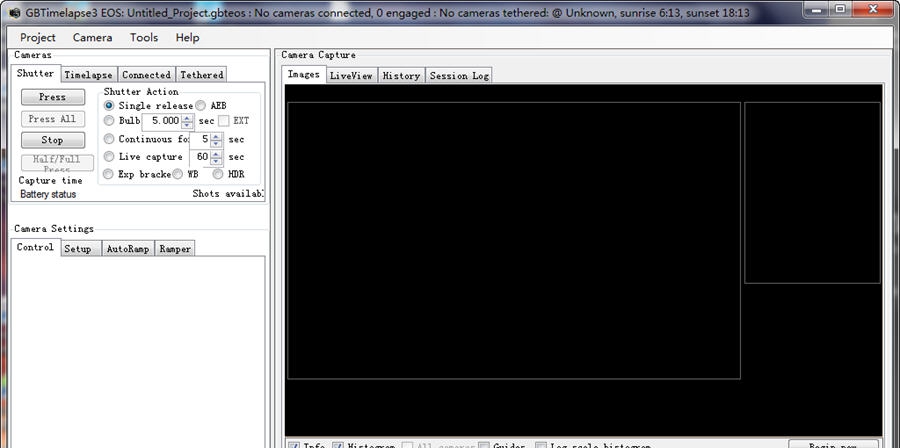Open the Tools menu

(x=144, y=37)
